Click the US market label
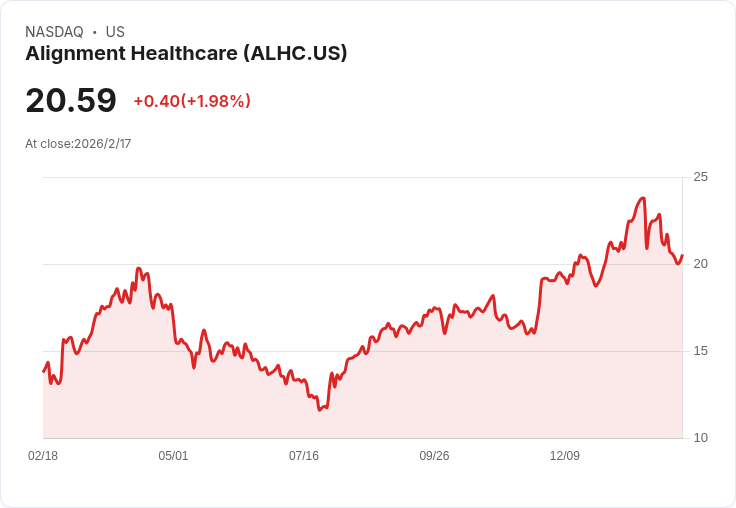 (115, 31)
